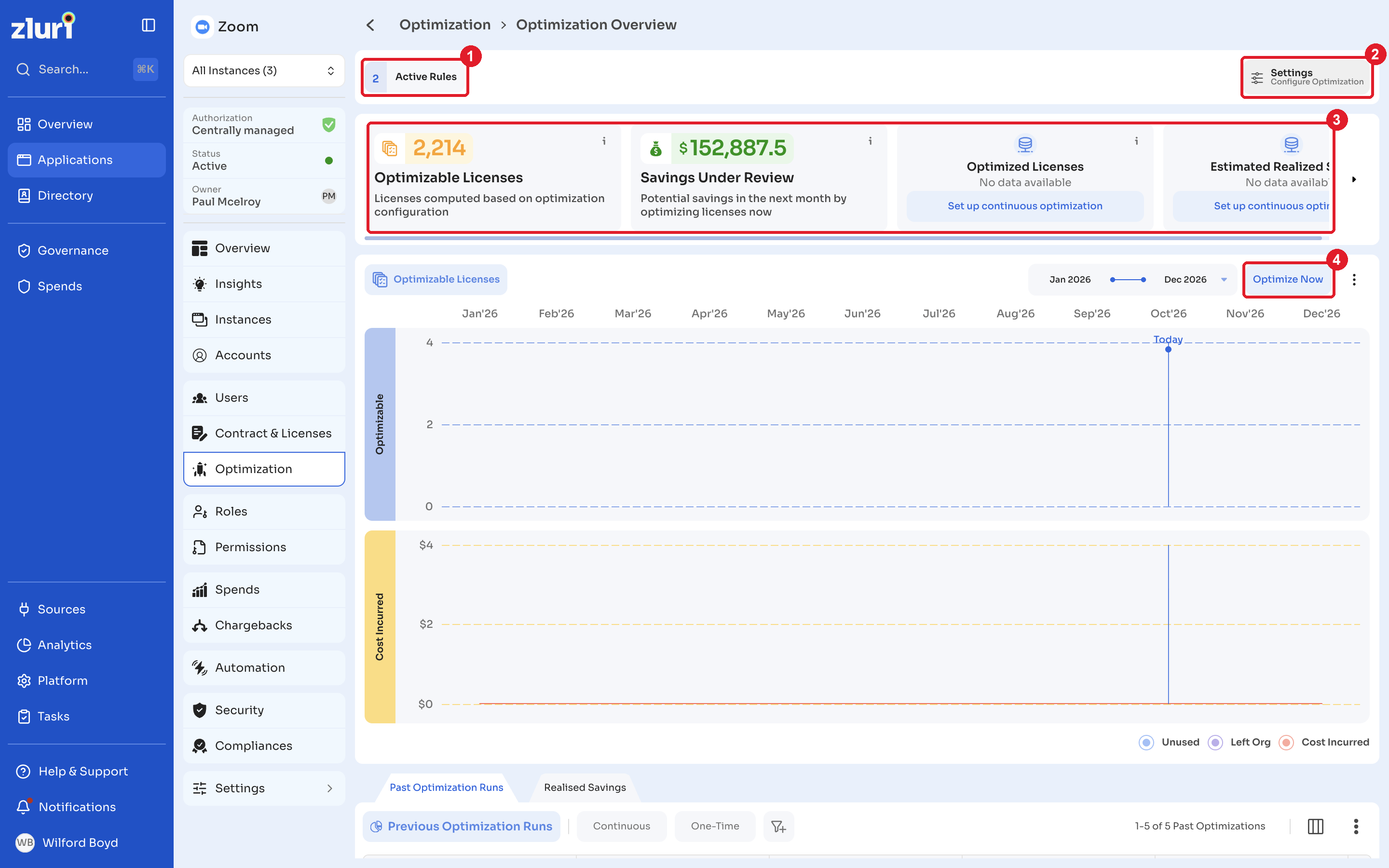The height and width of the screenshot is (868, 1389).
Task: Go back using the left chevron arrow
Action: click(370, 25)
